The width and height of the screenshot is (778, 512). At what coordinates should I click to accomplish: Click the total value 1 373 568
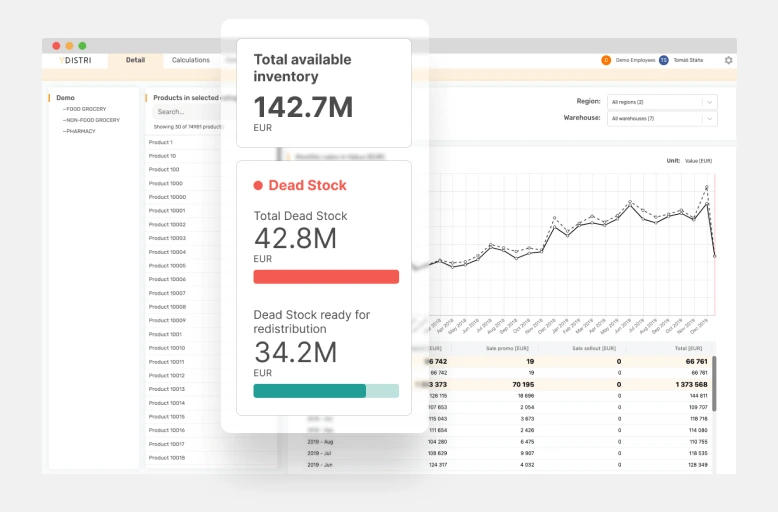691,385
